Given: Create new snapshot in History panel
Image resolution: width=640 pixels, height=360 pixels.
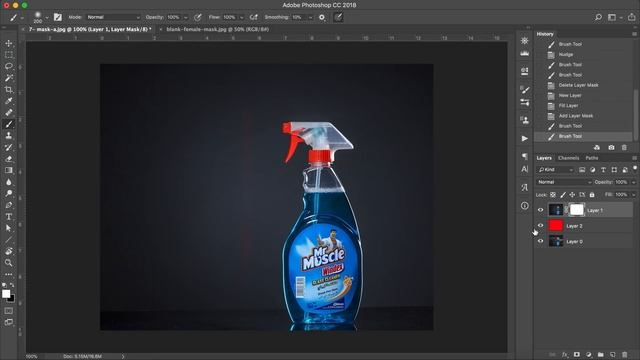Looking at the screenshot, I should click(611, 147).
